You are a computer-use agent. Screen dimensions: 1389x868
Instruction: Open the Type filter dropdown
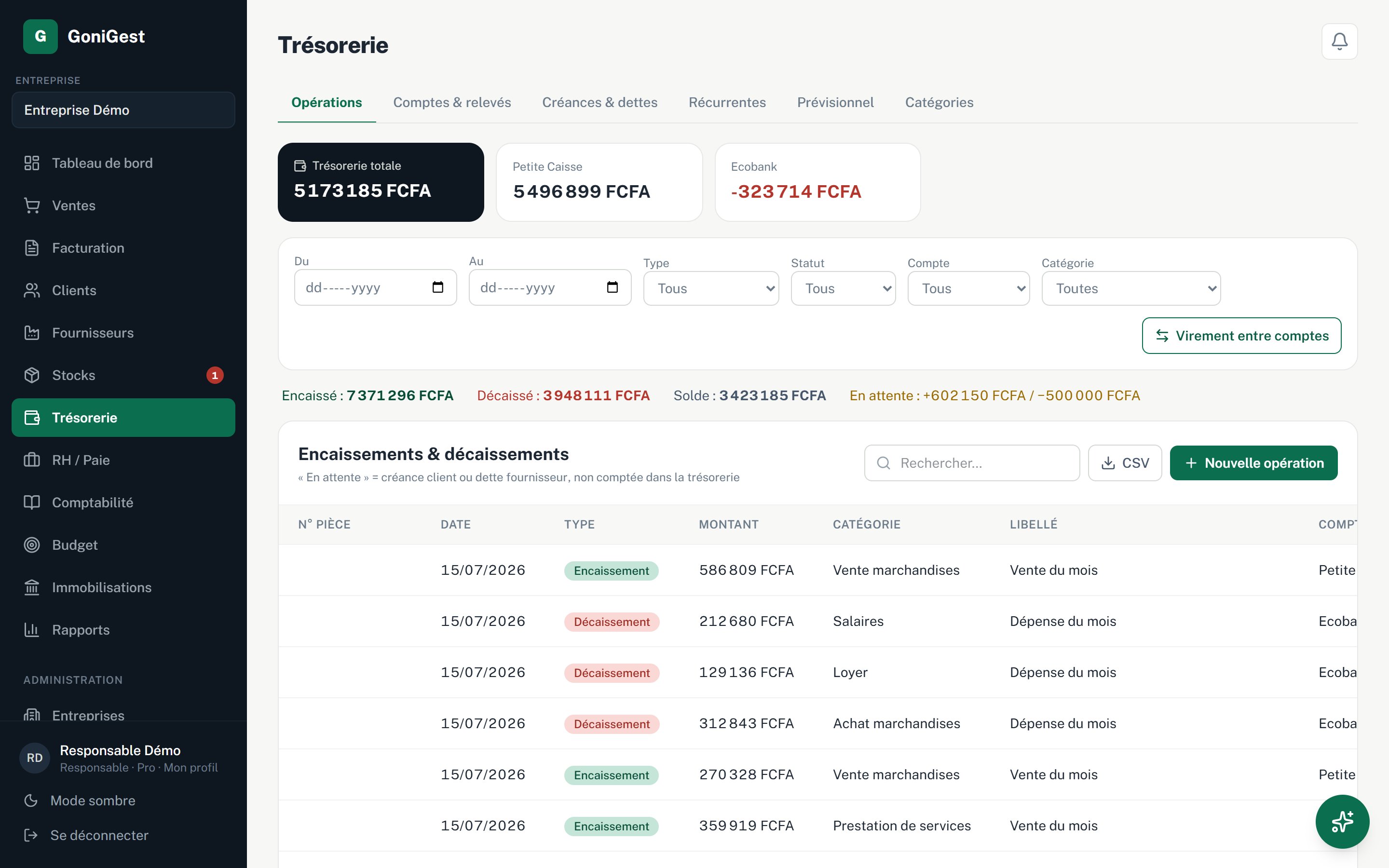pos(710,288)
